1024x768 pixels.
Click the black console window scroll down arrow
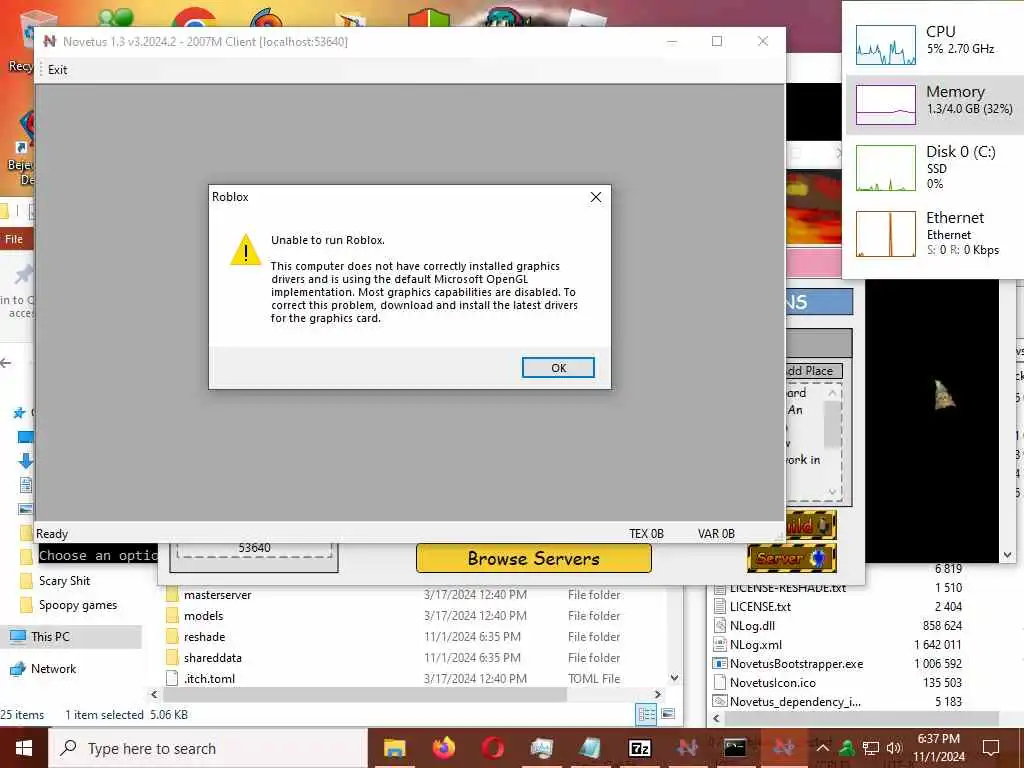point(1007,555)
